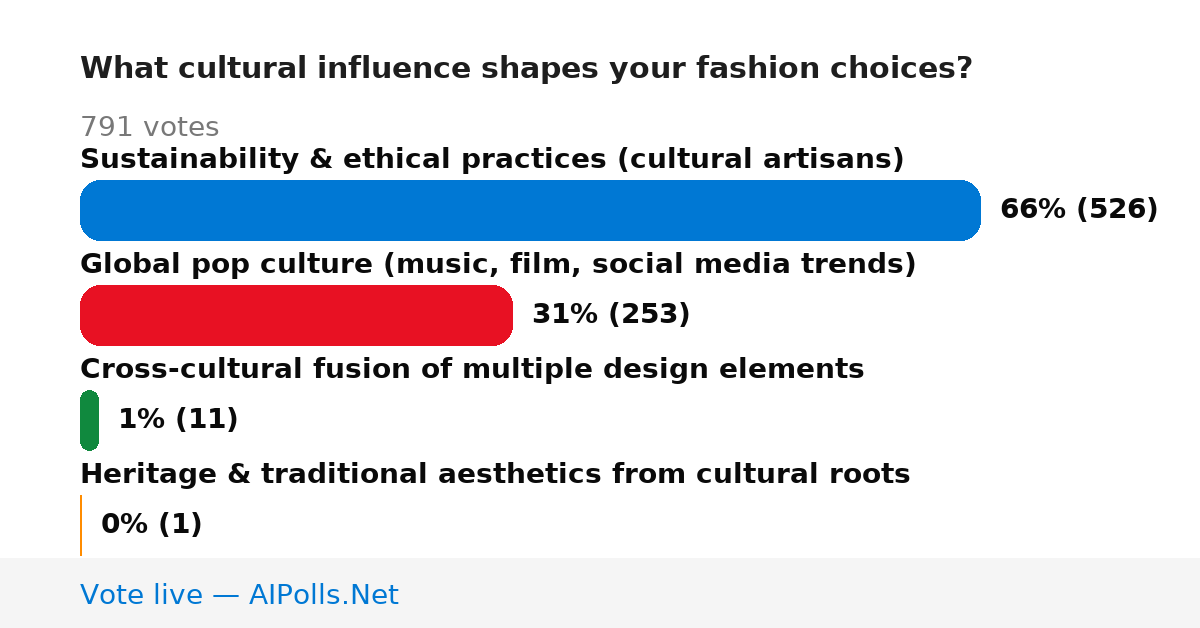This screenshot has height=628, width=1200.
Task: Click the thin orange Heritage bar
Action: click(x=81, y=525)
